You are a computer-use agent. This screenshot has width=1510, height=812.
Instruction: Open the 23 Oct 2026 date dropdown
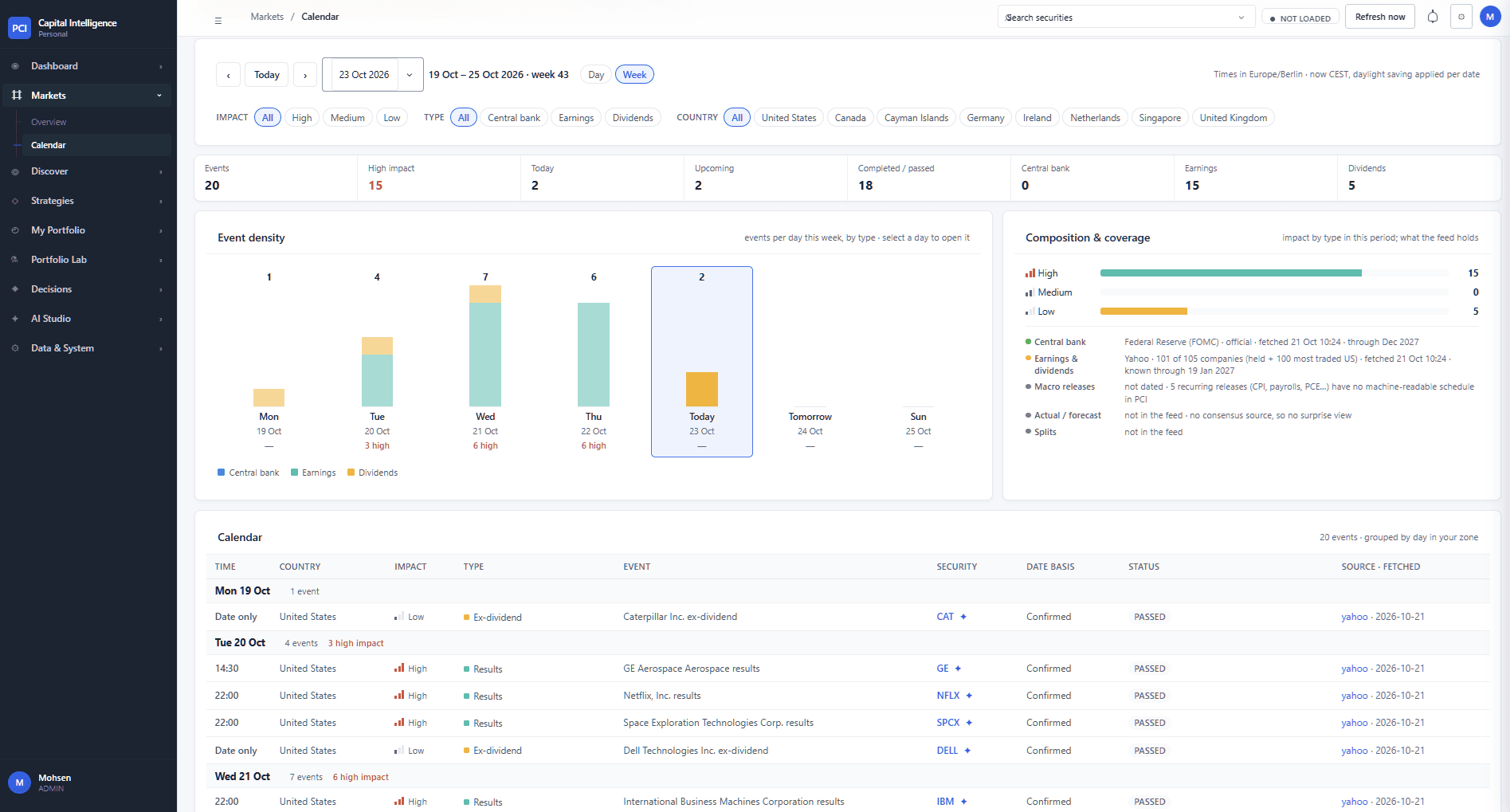coord(410,75)
